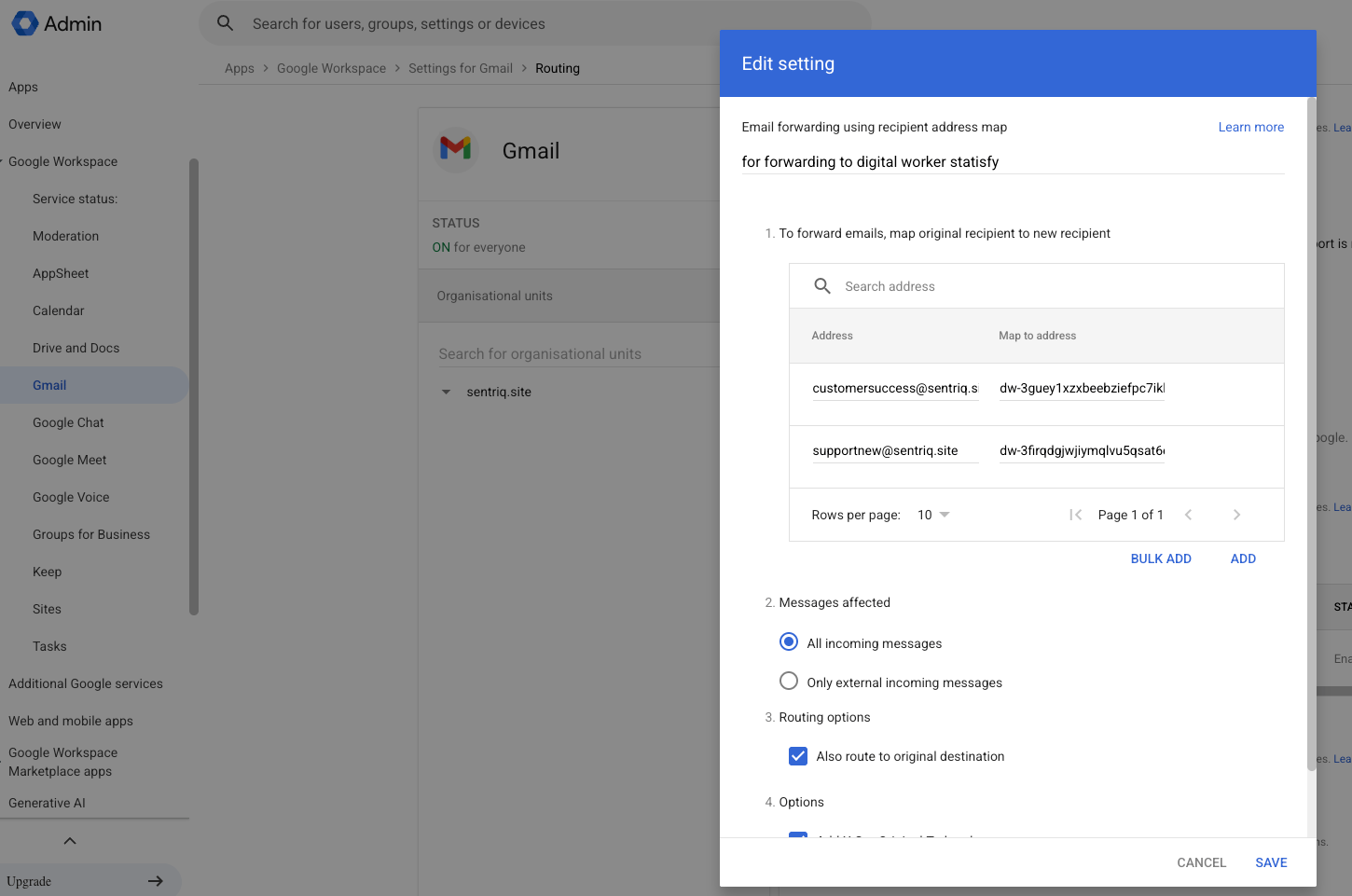The image size is (1352, 896).
Task: Click the sidebar vertical scrollbar
Action: (x=194, y=387)
